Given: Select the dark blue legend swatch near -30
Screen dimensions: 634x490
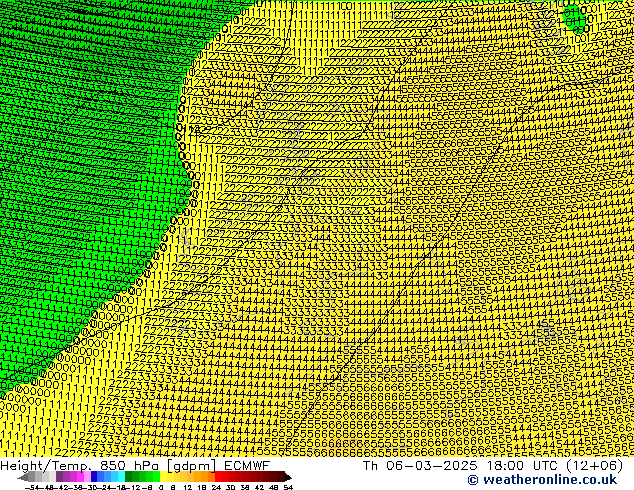Looking at the screenshot, I should point(94,476).
